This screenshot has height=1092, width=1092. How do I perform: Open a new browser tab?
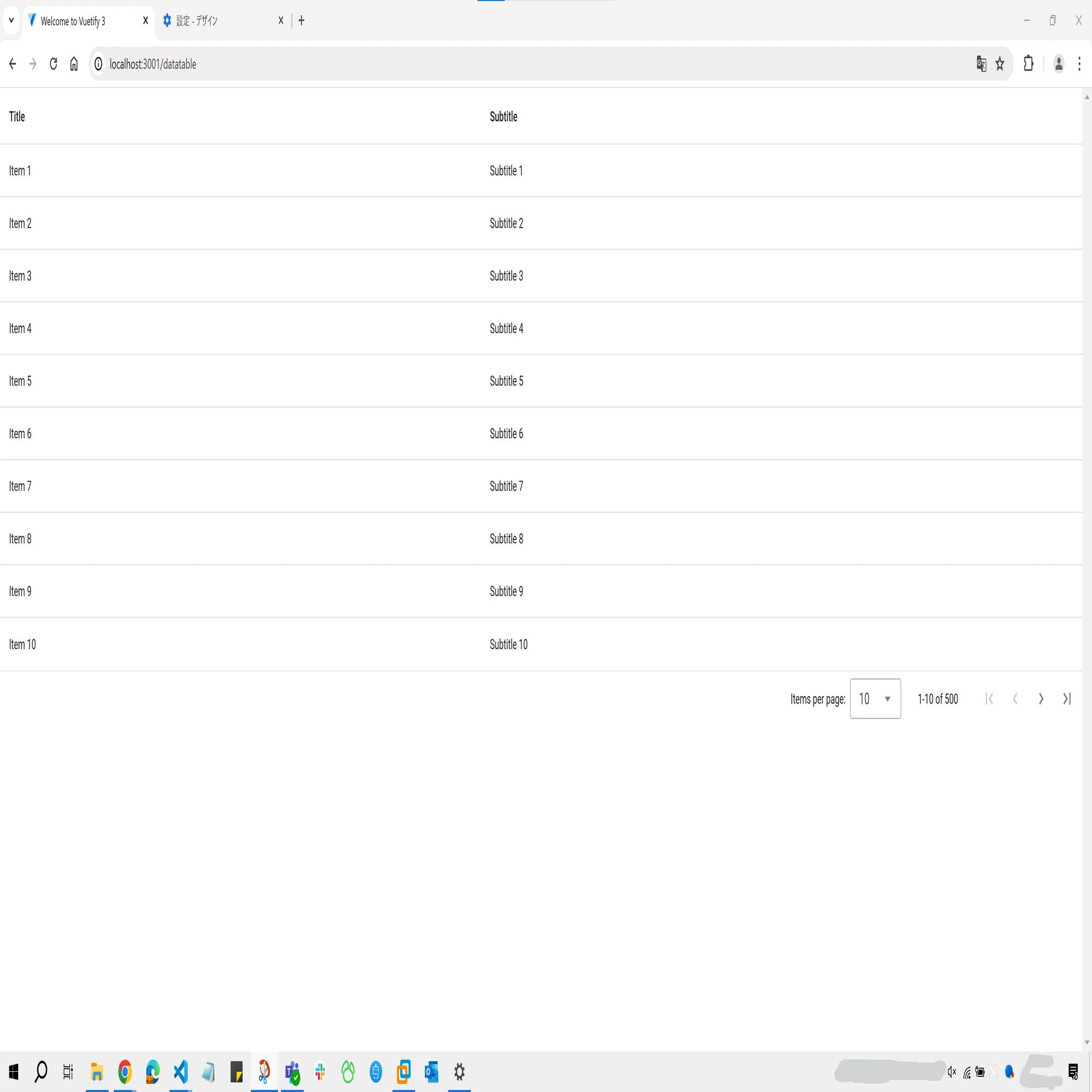pyautogui.click(x=301, y=21)
